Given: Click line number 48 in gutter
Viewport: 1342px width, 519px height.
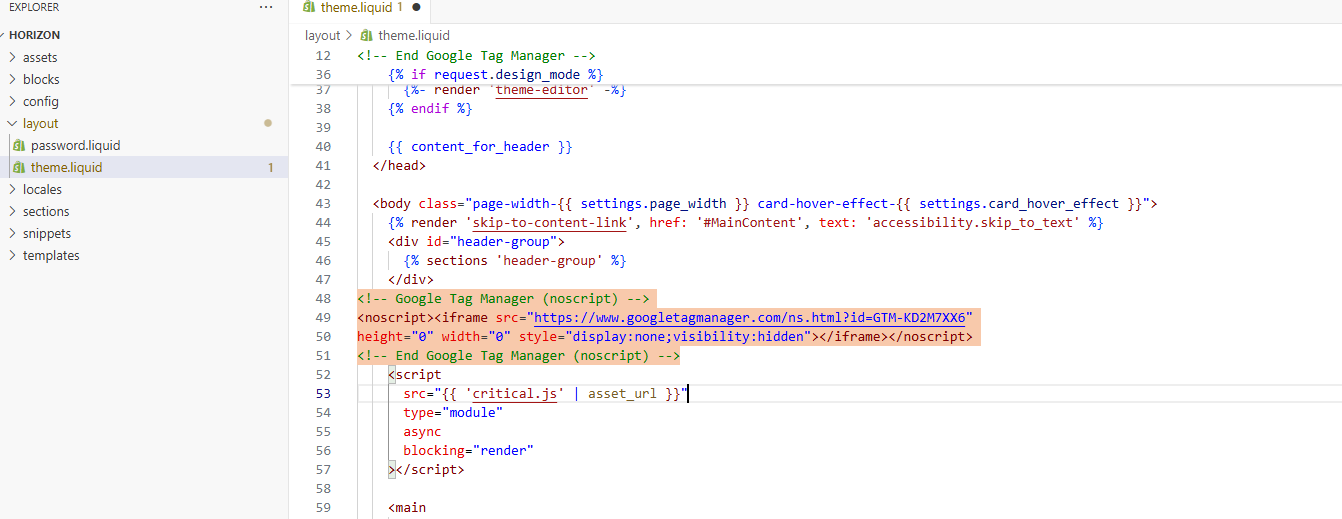Looking at the screenshot, I should click(322, 298).
